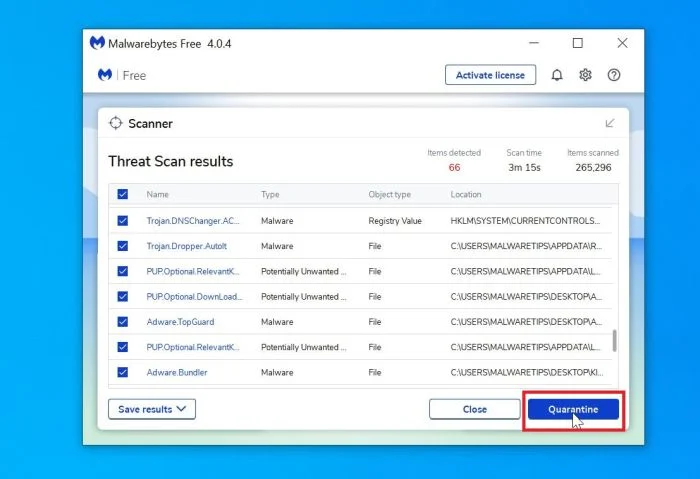The height and width of the screenshot is (479, 700).
Task: Select the Trojan.DNSChanger.AC row name
Action: click(x=193, y=221)
